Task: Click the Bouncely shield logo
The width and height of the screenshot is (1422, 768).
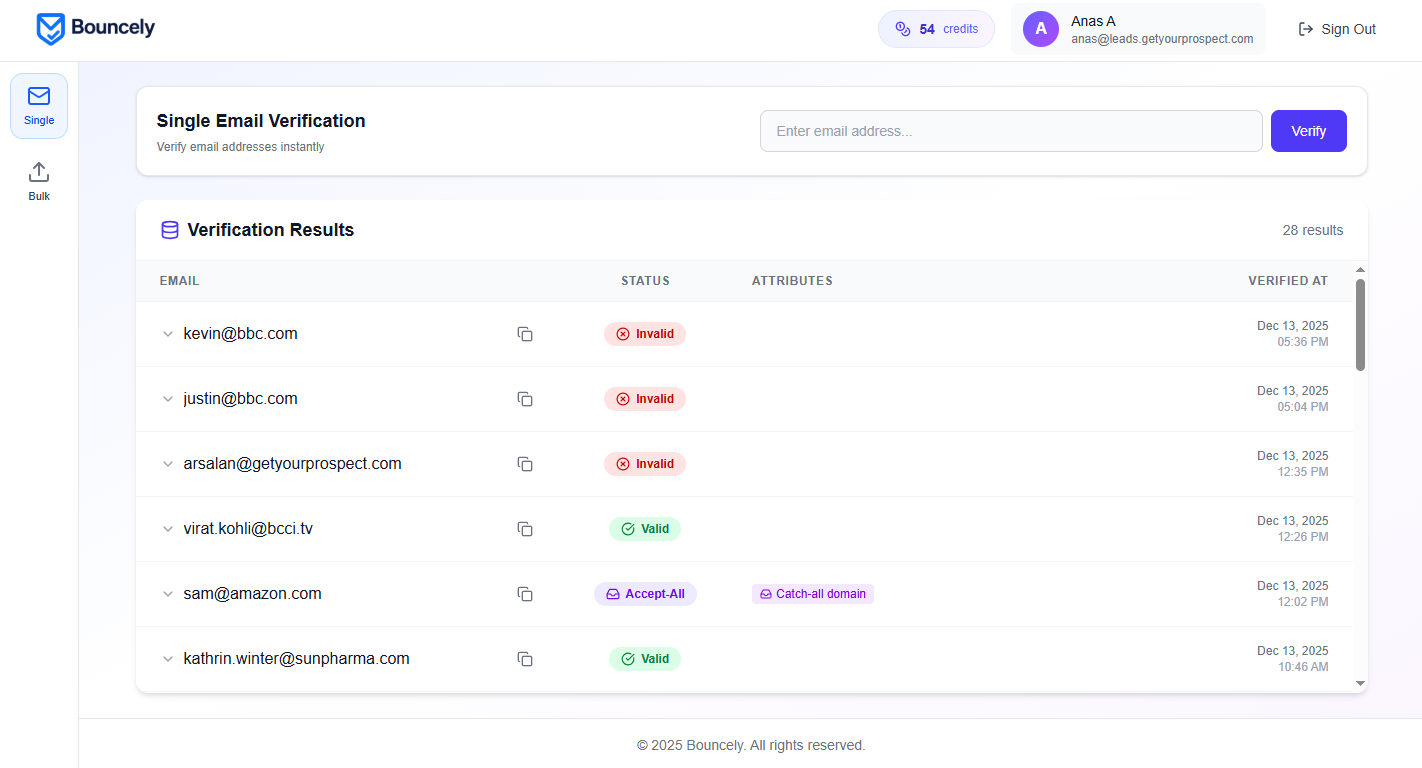Action: (50, 29)
